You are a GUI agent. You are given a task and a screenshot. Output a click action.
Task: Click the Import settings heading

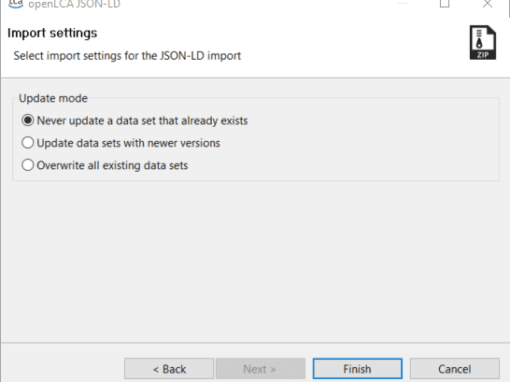coord(52,33)
